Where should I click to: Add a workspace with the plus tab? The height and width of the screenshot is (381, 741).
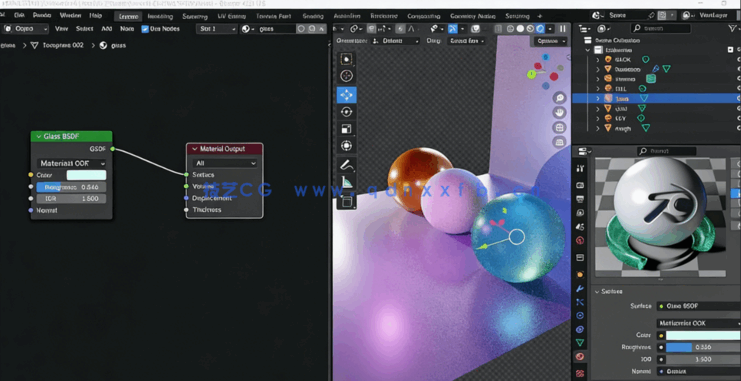pos(540,16)
